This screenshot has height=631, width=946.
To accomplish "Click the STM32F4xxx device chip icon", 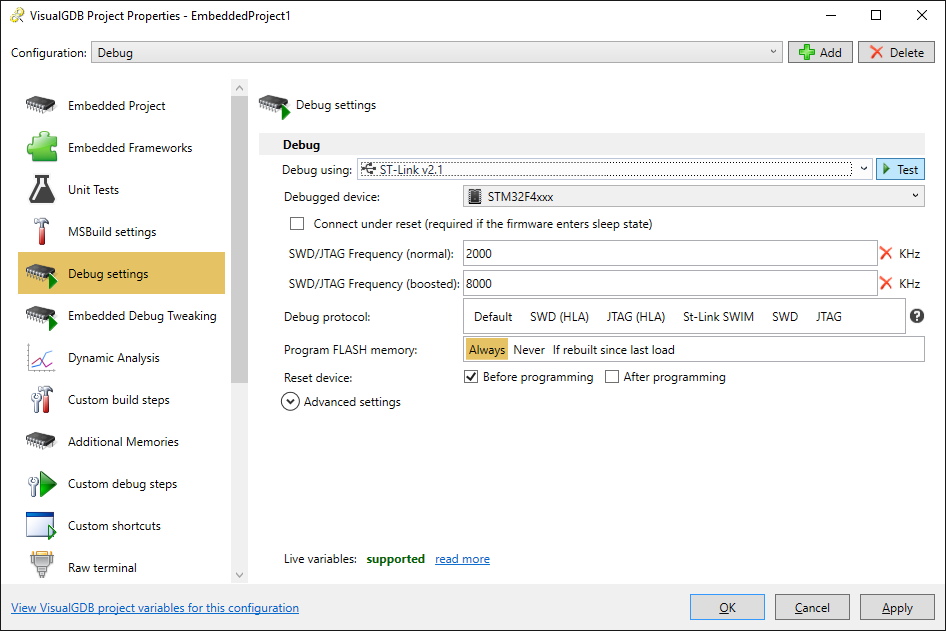I will click(475, 197).
